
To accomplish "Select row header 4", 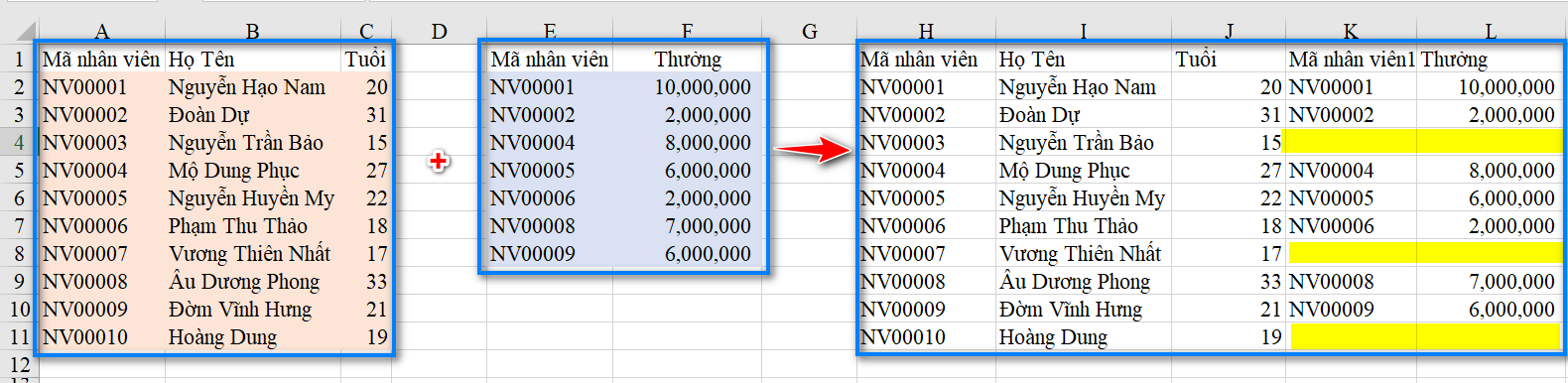I will coord(18,143).
